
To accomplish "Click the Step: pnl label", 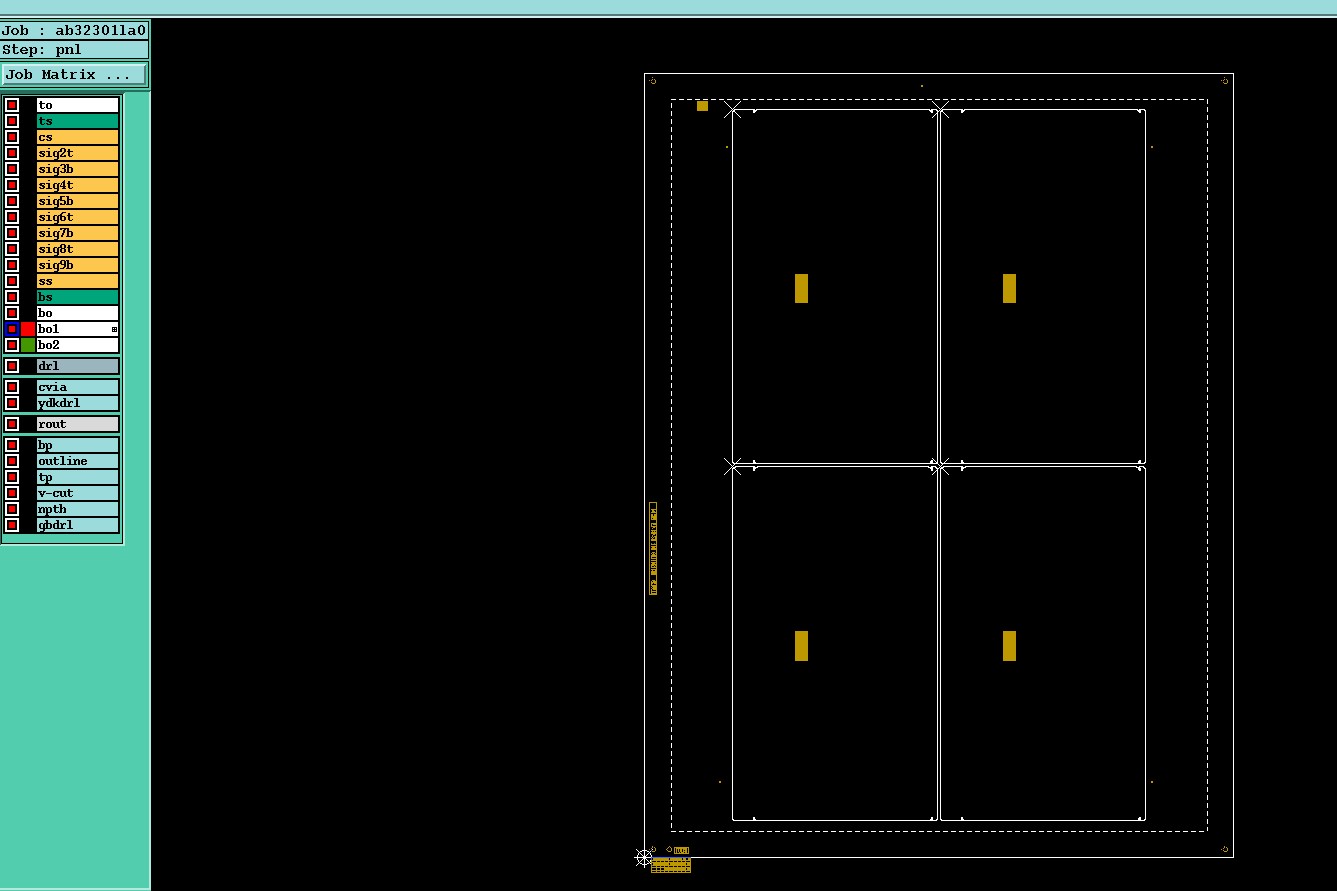I will point(74,50).
